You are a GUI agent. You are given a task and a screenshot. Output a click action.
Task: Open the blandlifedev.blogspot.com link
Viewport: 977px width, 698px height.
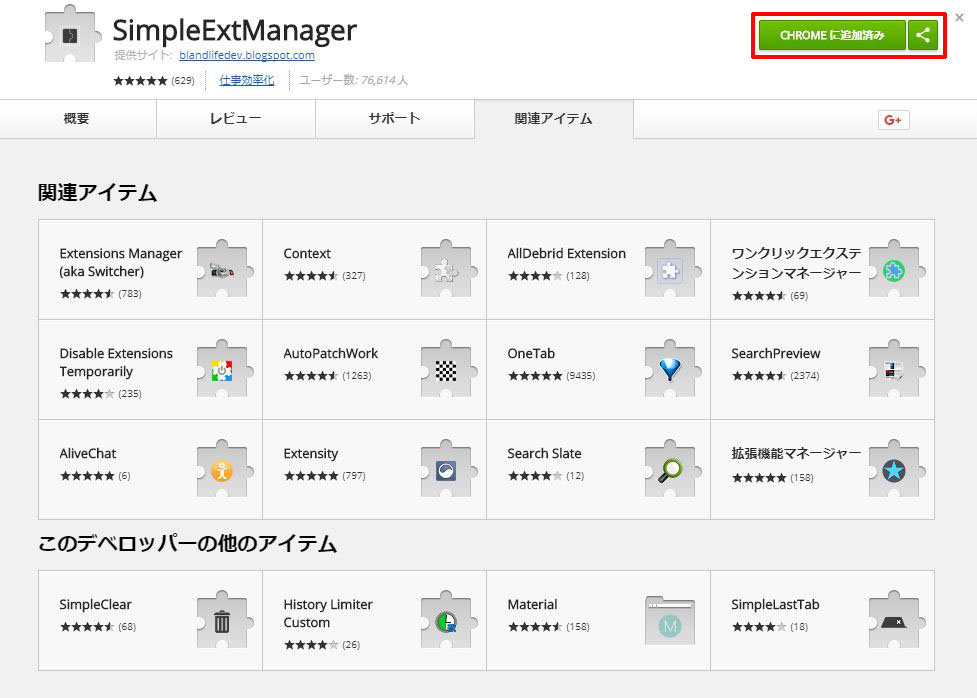pos(247,55)
